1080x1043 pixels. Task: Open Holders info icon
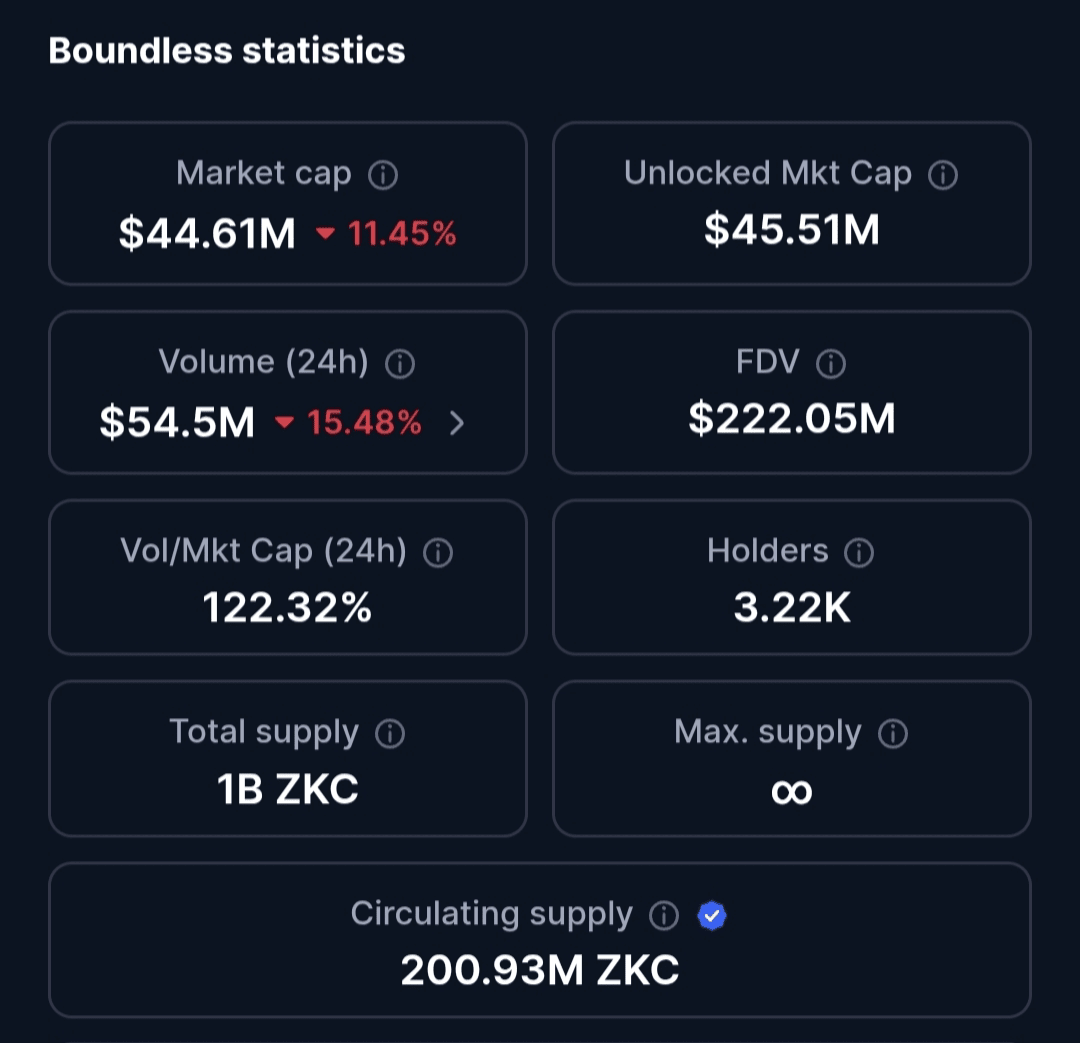pyautogui.click(x=859, y=553)
